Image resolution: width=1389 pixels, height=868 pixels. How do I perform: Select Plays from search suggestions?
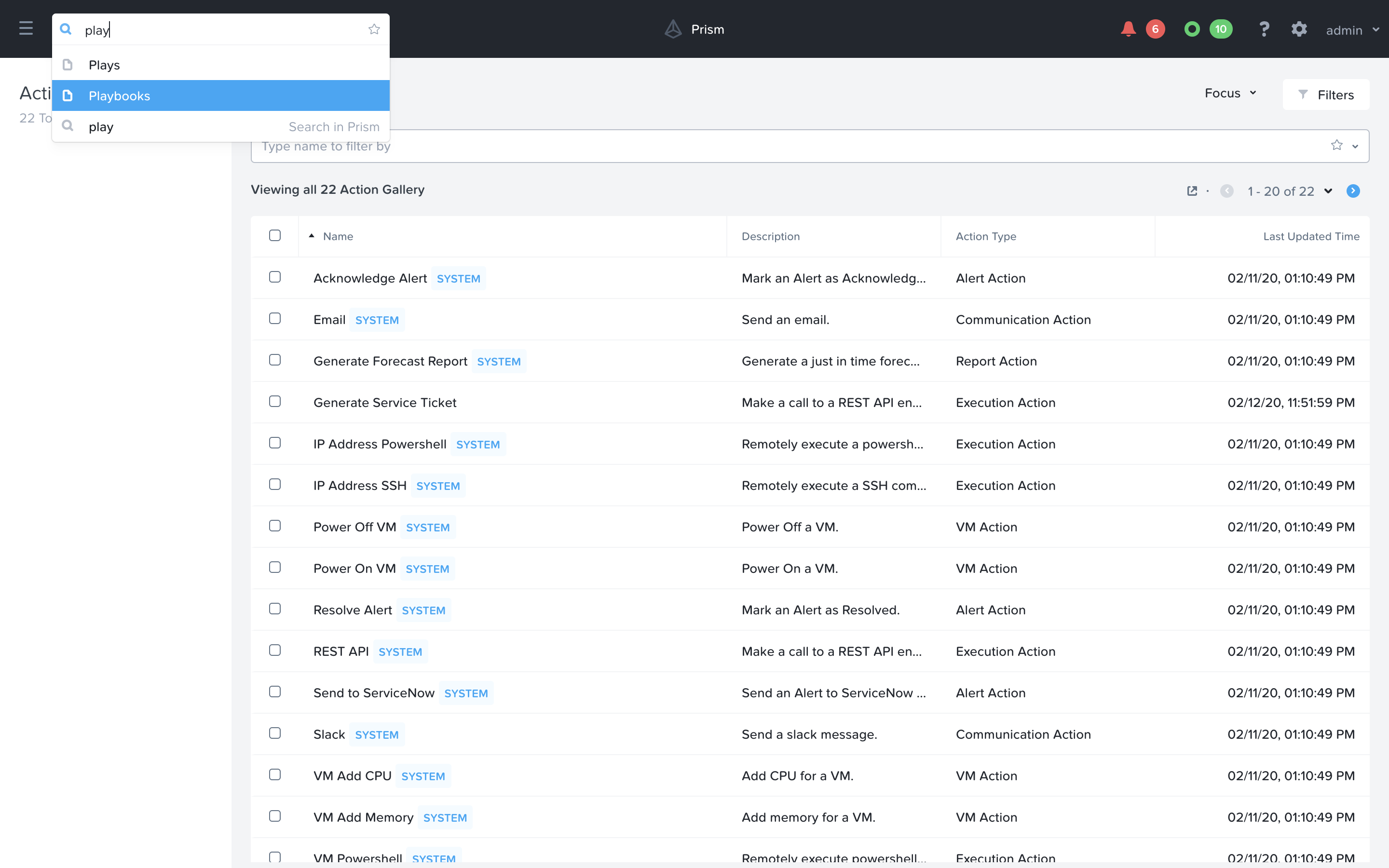pyautogui.click(x=221, y=65)
